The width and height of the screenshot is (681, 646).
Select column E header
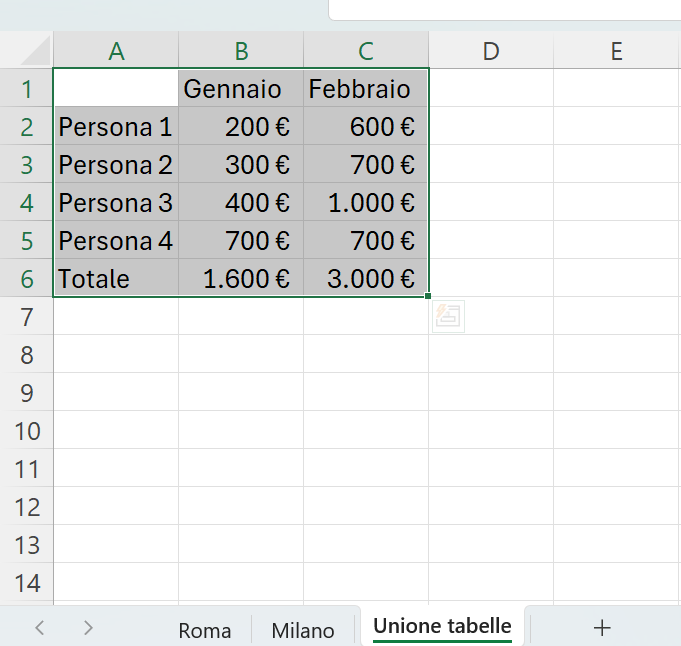click(616, 51)
